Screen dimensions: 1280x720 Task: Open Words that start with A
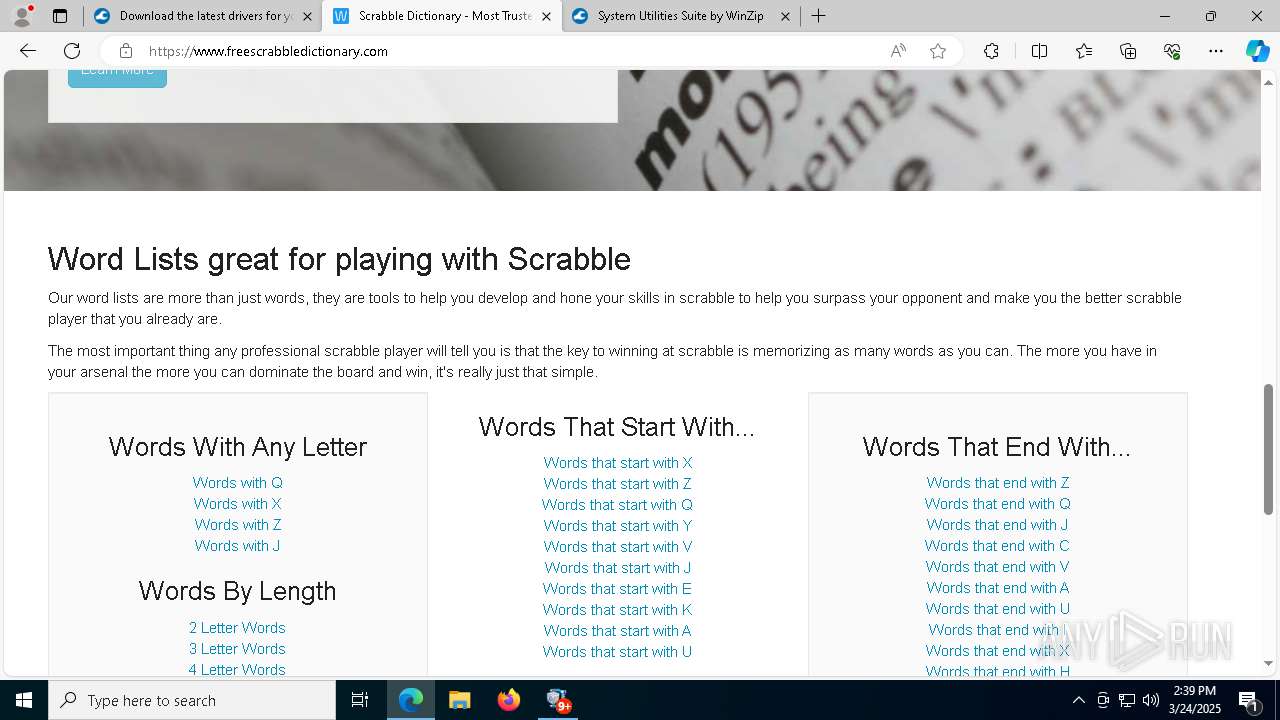(618, 631)
